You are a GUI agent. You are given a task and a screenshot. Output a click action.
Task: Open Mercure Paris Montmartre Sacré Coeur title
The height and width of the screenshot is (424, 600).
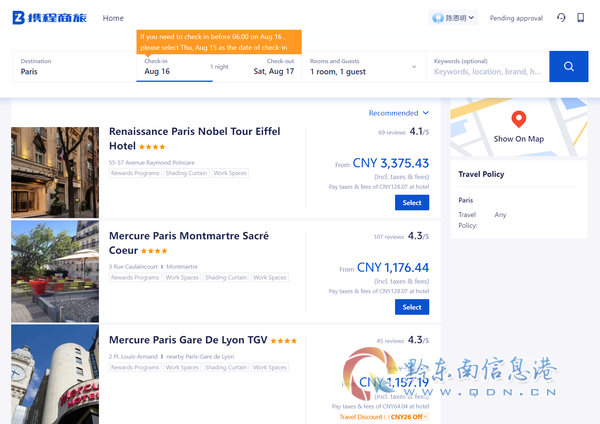pos(189,243)
